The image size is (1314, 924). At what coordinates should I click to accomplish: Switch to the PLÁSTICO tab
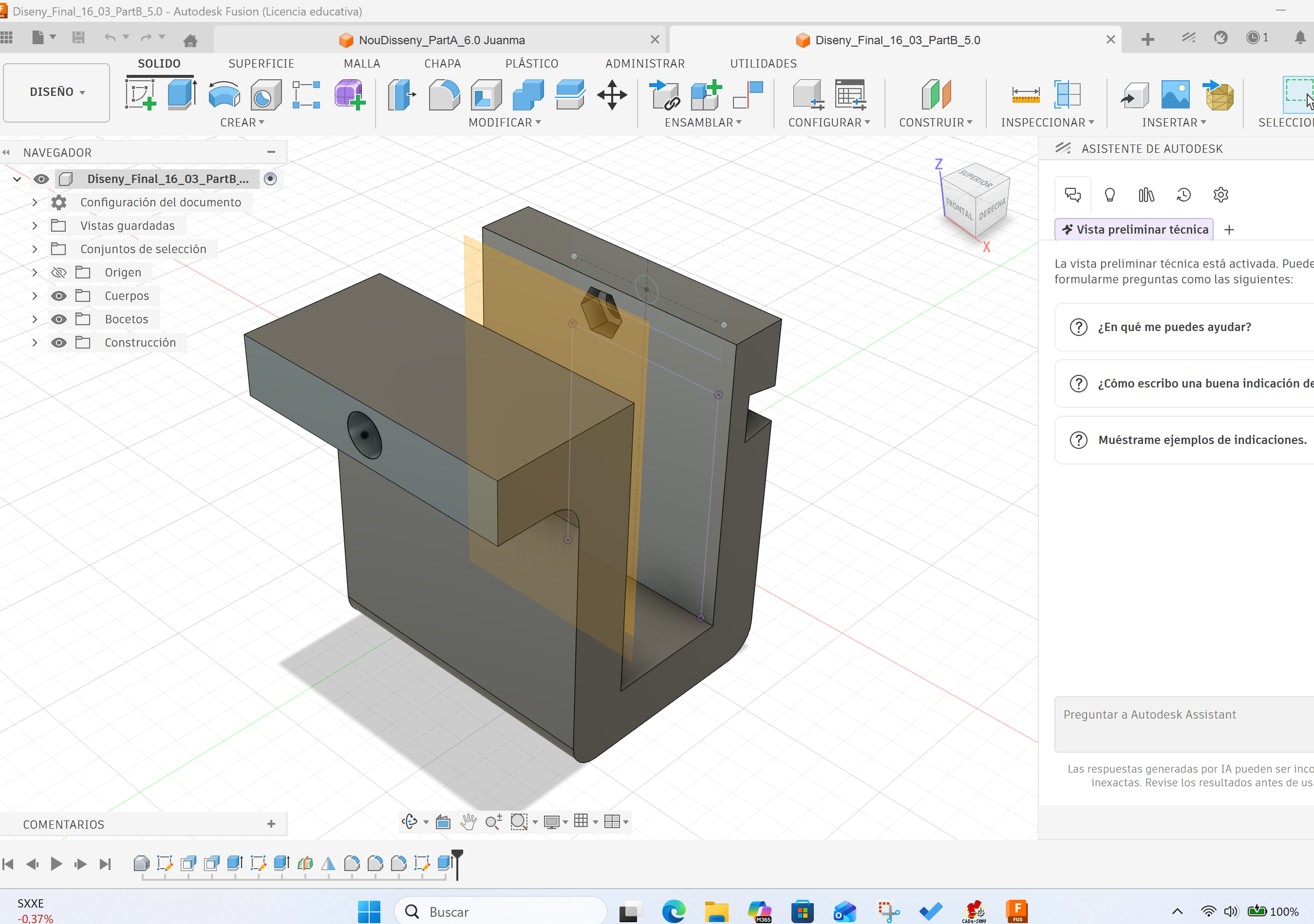(532, 63)
